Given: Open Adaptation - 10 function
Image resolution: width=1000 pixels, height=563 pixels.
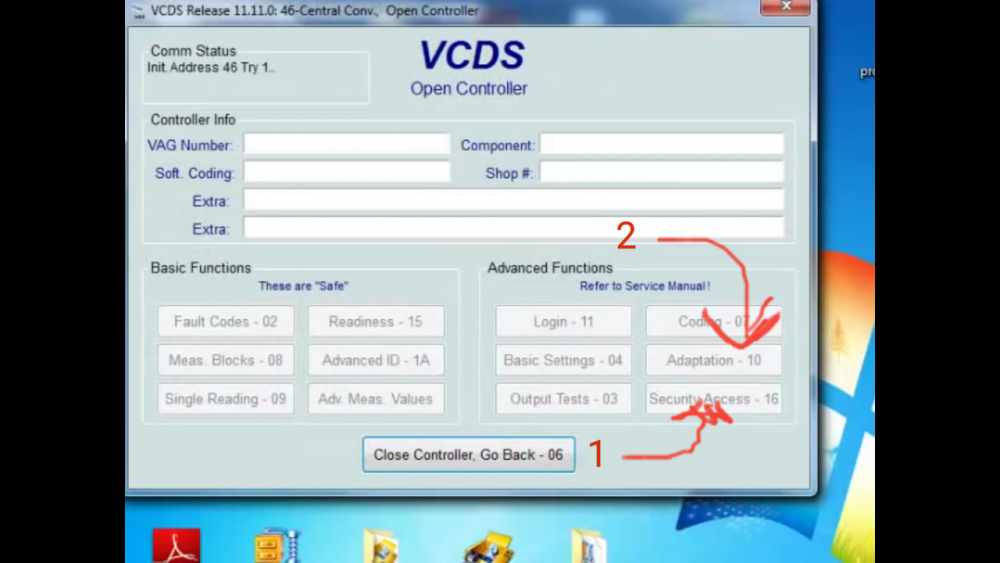Looking at the screenshot, I should 714,360.
